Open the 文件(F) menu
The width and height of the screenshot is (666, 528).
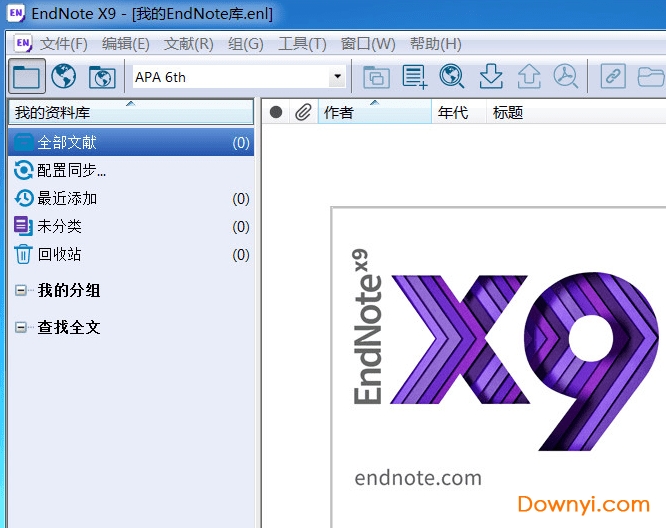(x=64, y=44)
